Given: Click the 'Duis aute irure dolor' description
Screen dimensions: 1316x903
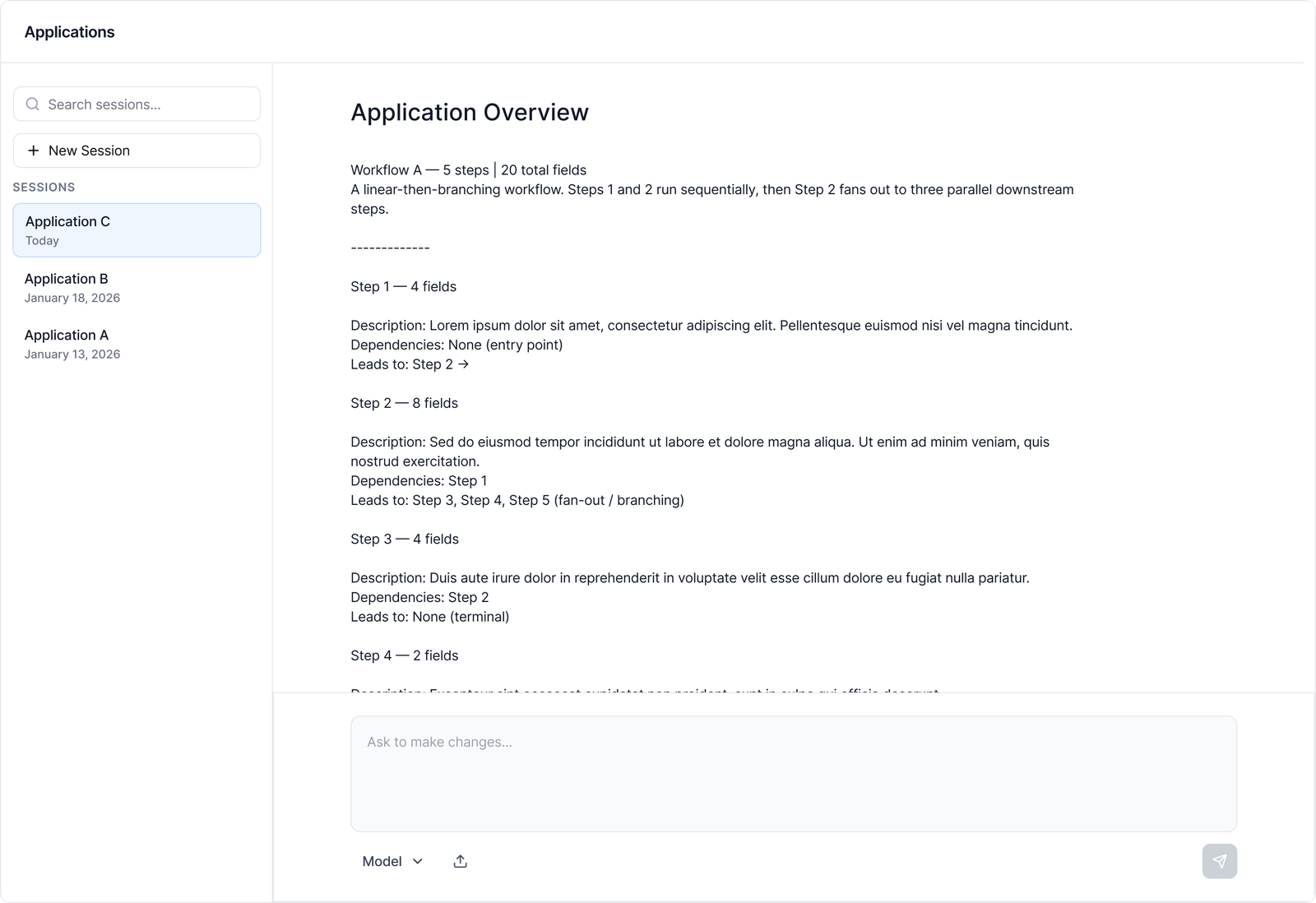Looking at the screenshot, I should tap(690, 578).
